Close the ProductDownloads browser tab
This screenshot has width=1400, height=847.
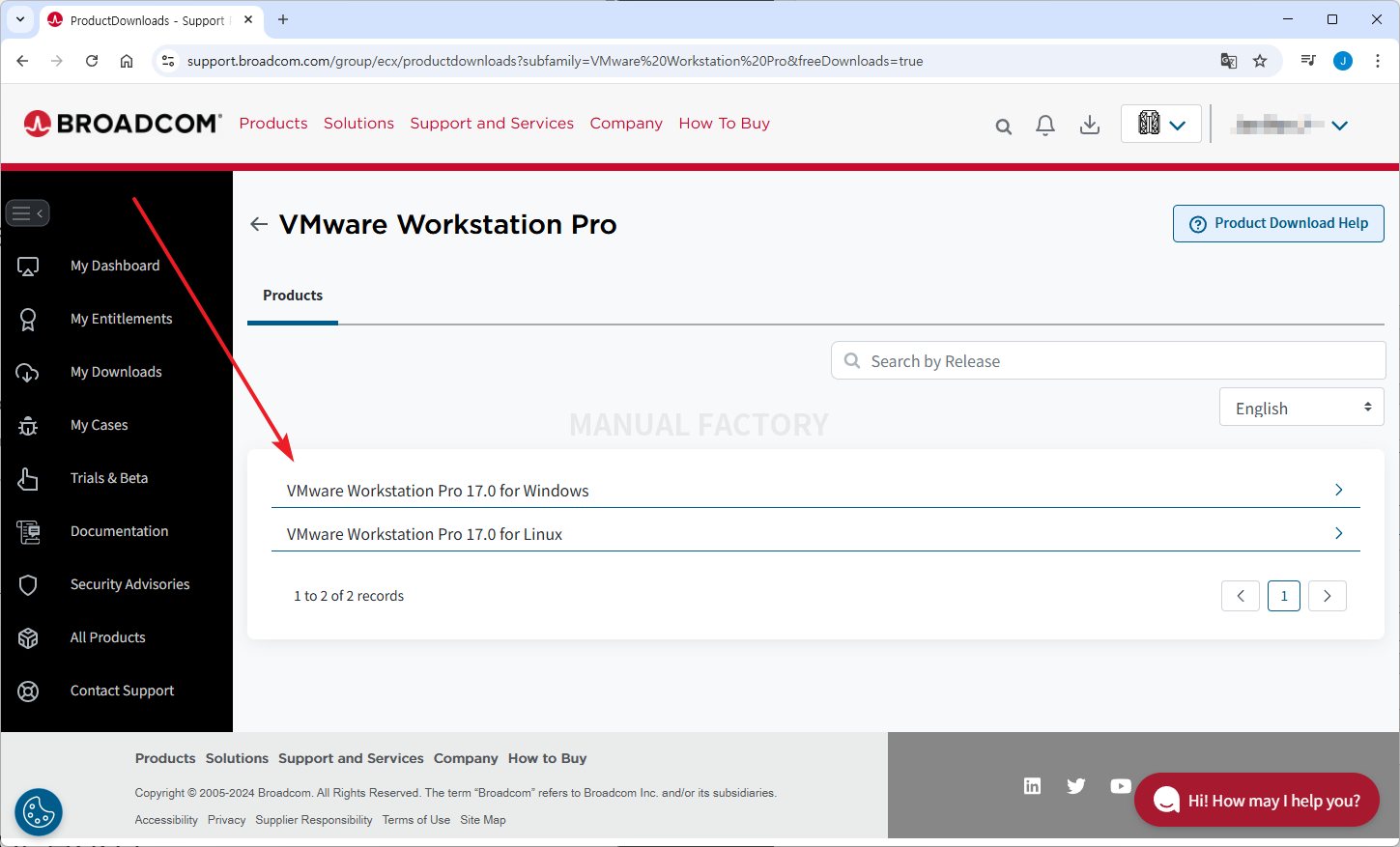[x=248, y=19]
